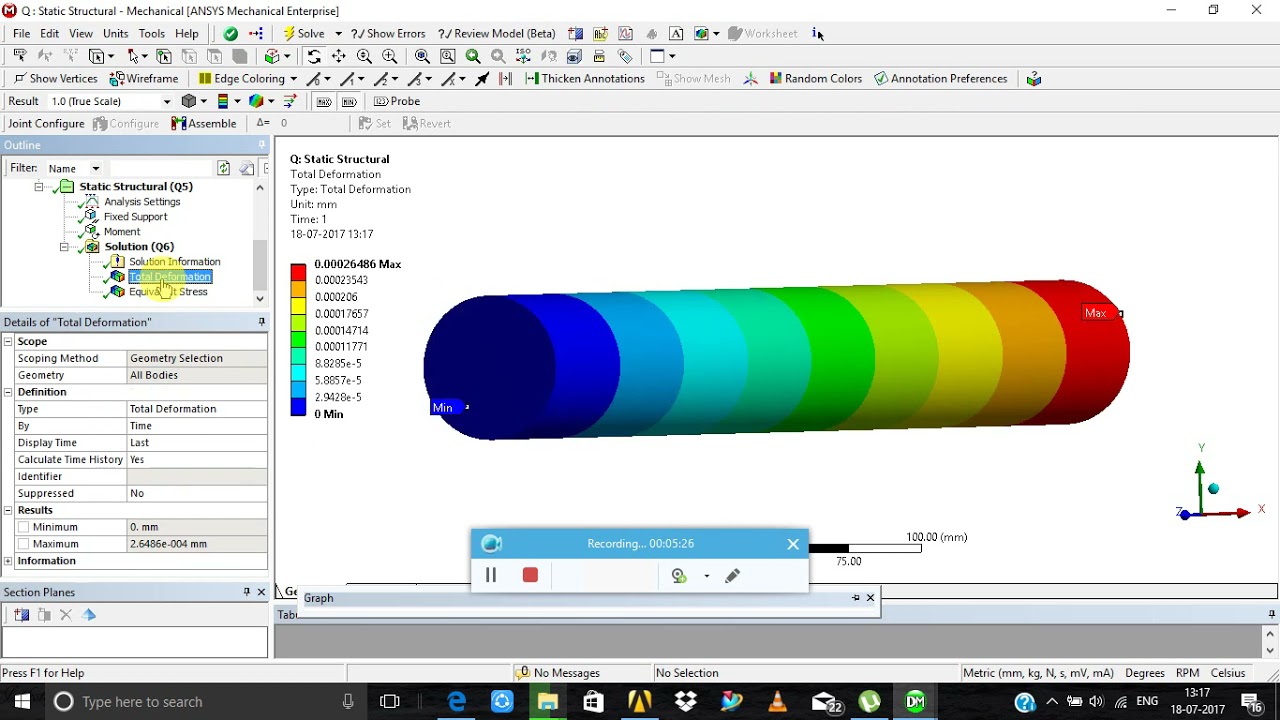
Task: Click the pencil annotate icon in recorder
Action: click(732, 575)
